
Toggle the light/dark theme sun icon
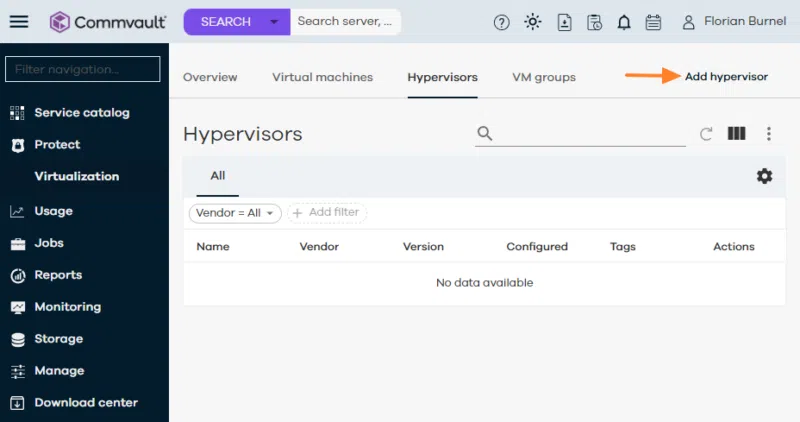click(532, 22)
